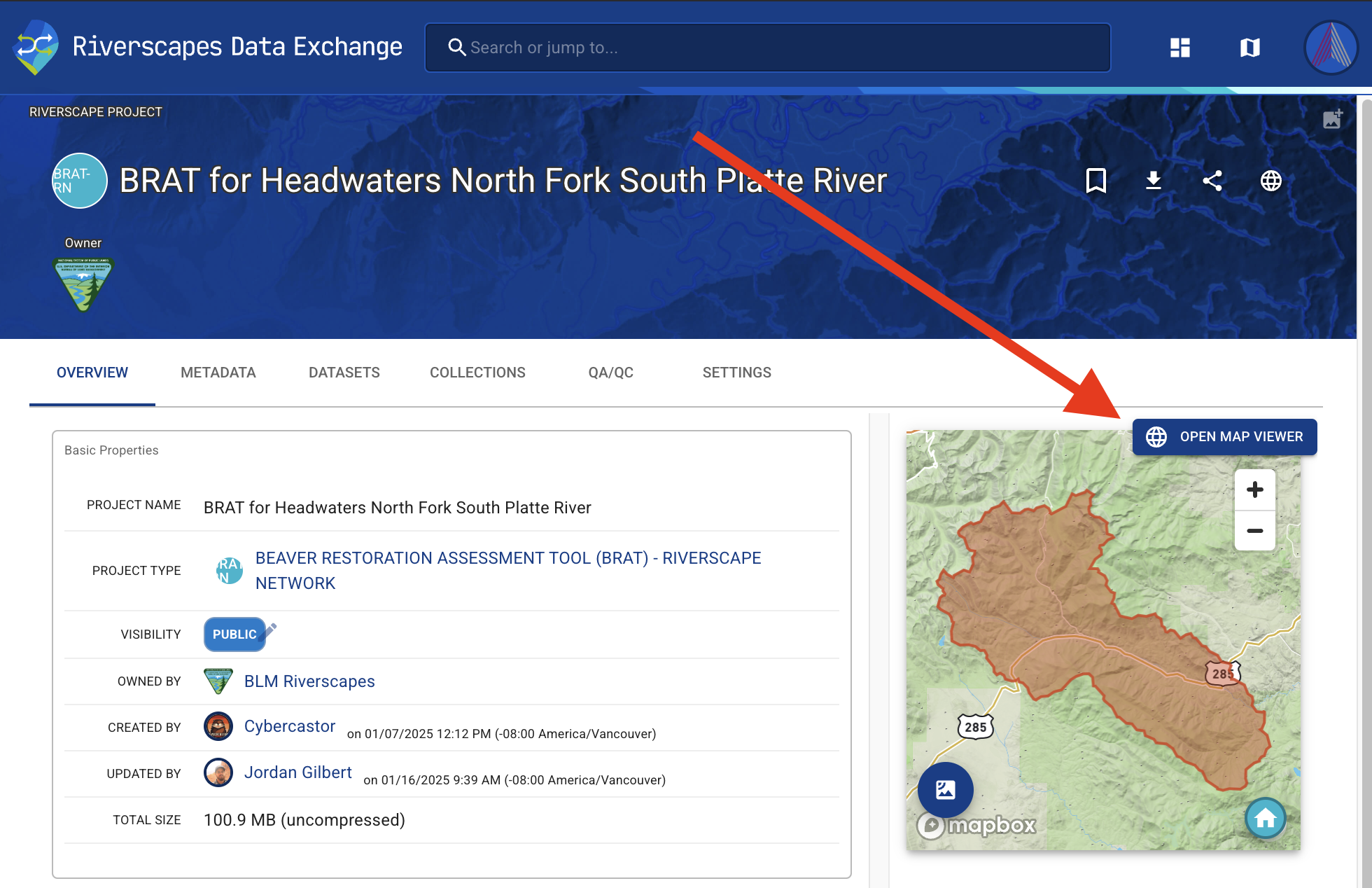Share the project
The width and height of the screenshot is (1372, 888).
pos(1212,181)
